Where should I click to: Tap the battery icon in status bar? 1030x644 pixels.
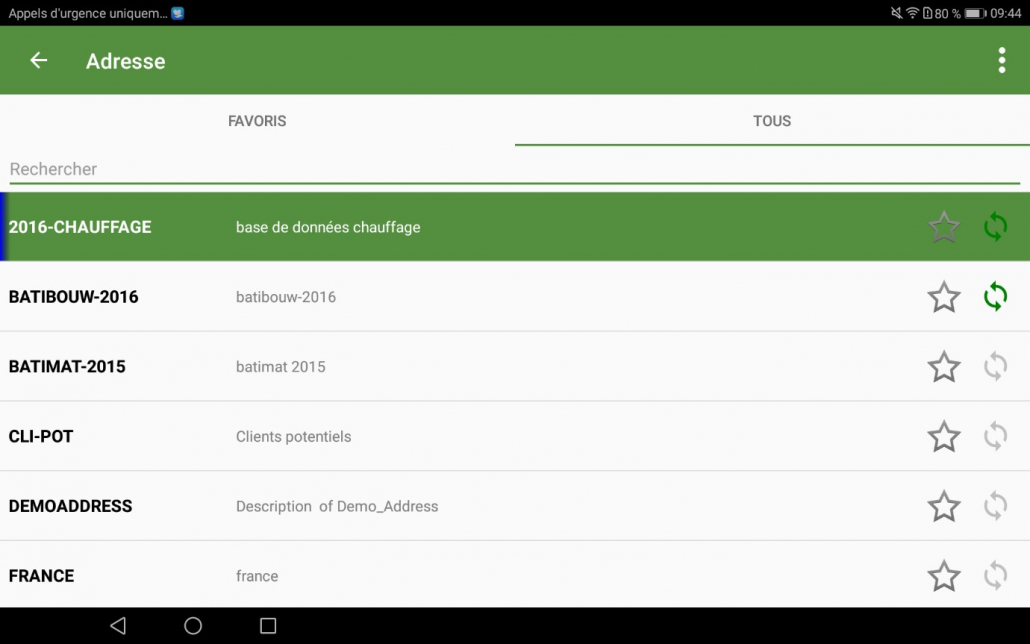[x=975, y=13]
